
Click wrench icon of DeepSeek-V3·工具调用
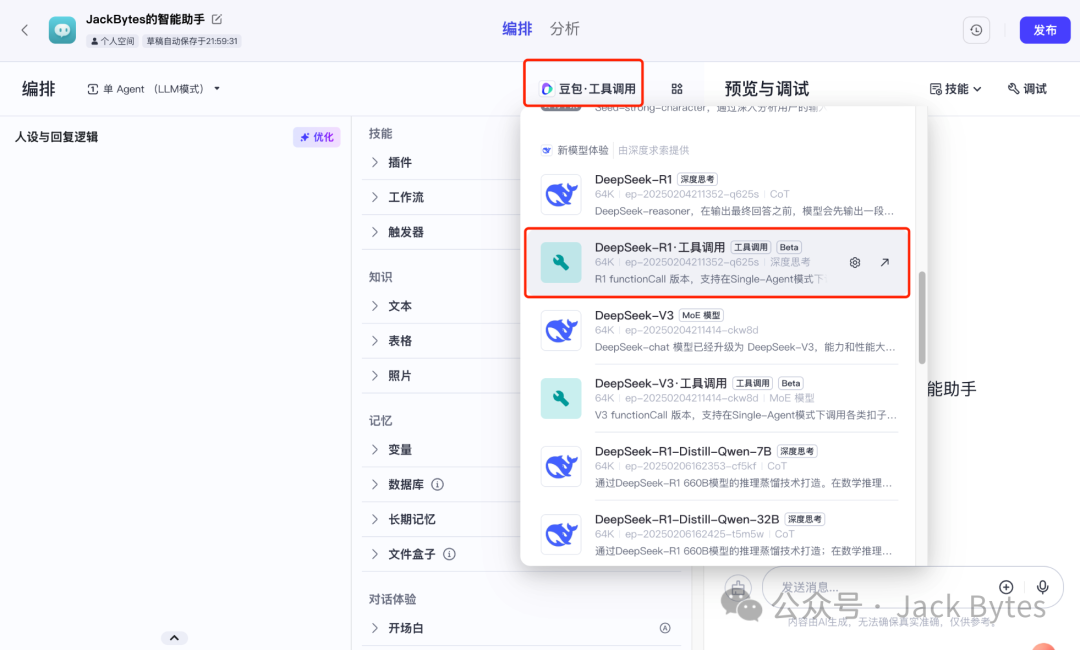pos(561,399)
